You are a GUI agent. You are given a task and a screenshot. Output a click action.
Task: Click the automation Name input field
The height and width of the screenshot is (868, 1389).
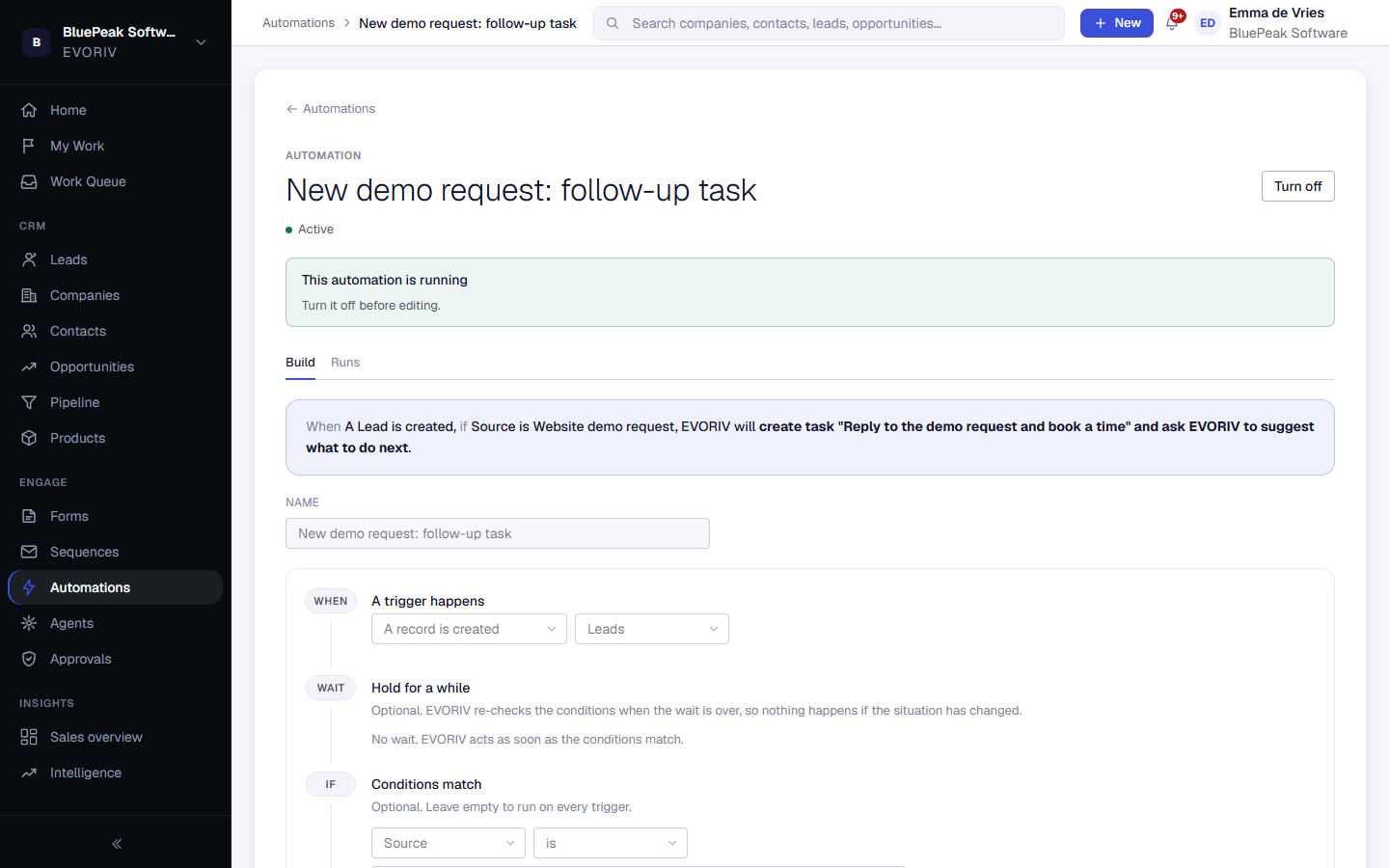(498, 533)
